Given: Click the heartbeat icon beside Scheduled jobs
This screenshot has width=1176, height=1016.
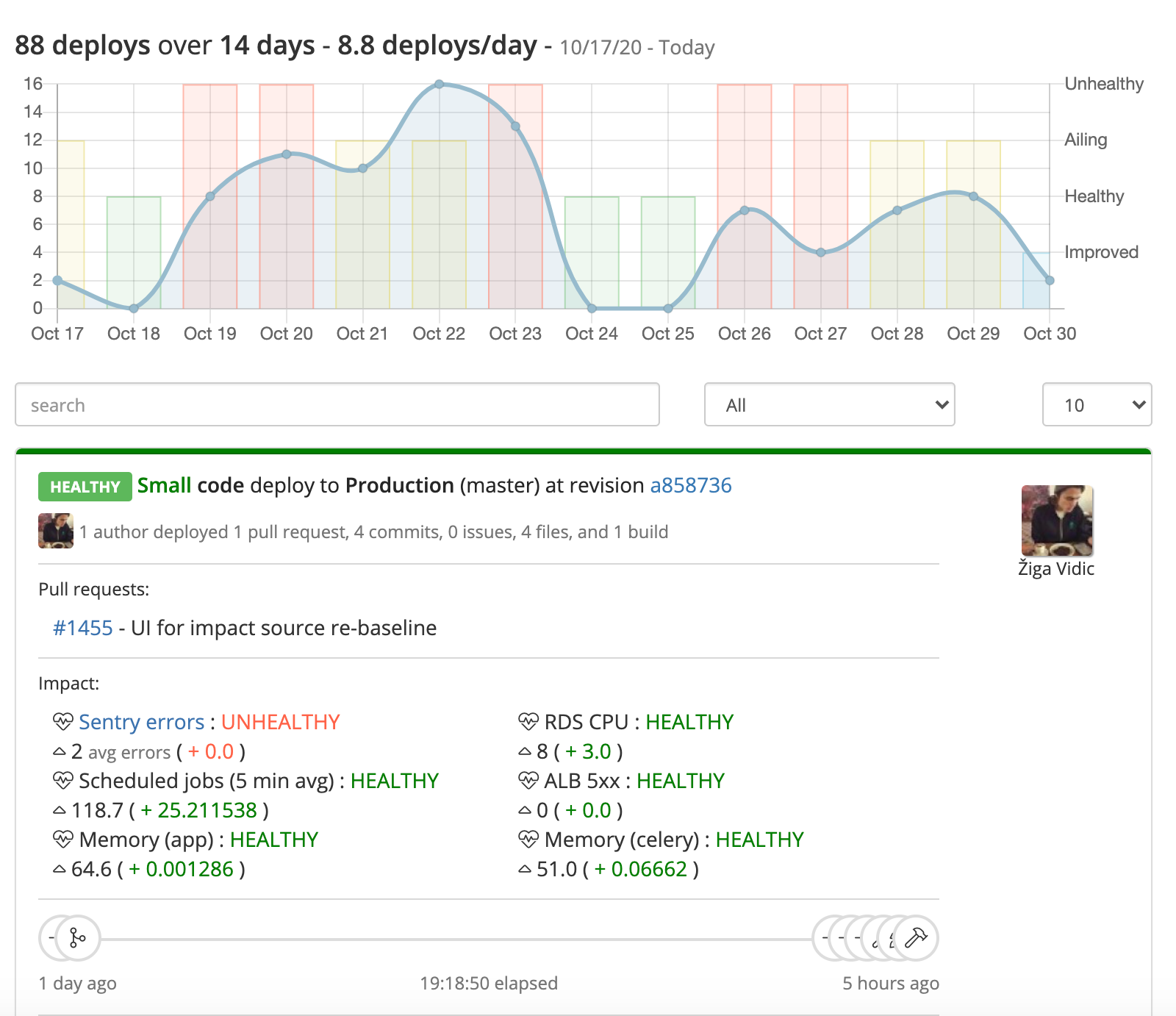Looking at the screenshot, I should 62,781.
